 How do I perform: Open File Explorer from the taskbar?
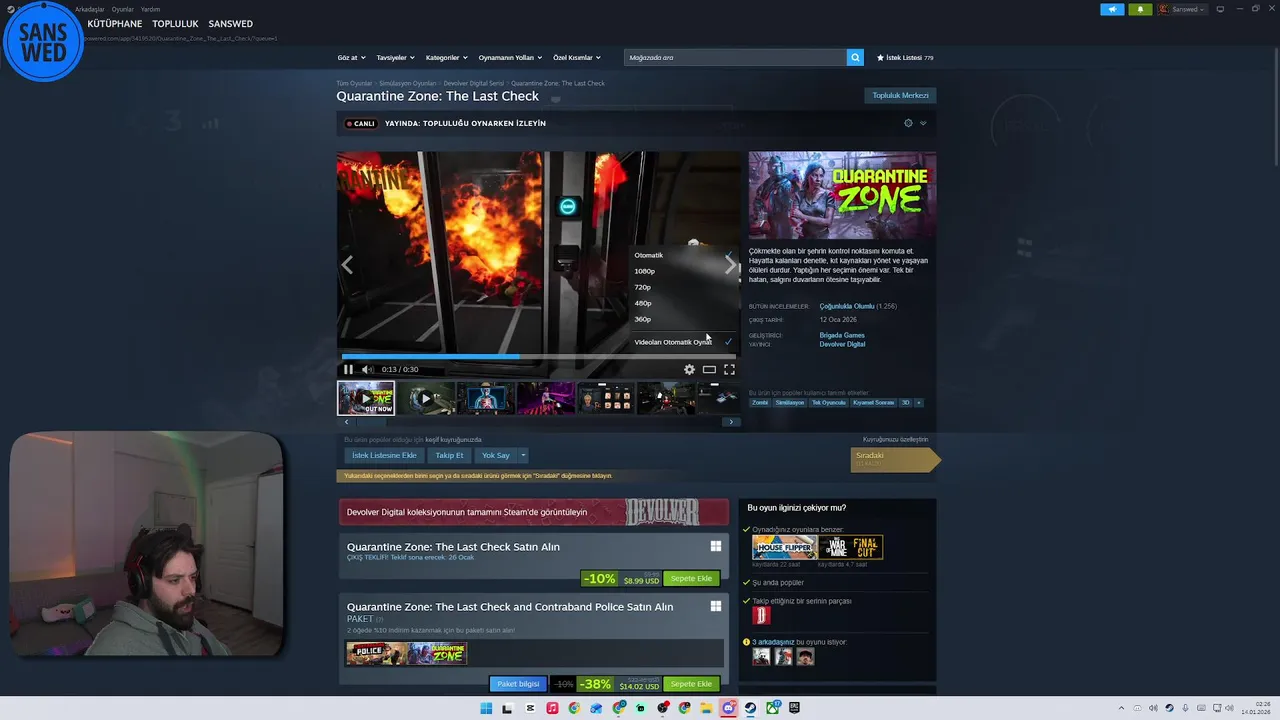[x=706, y=708]
